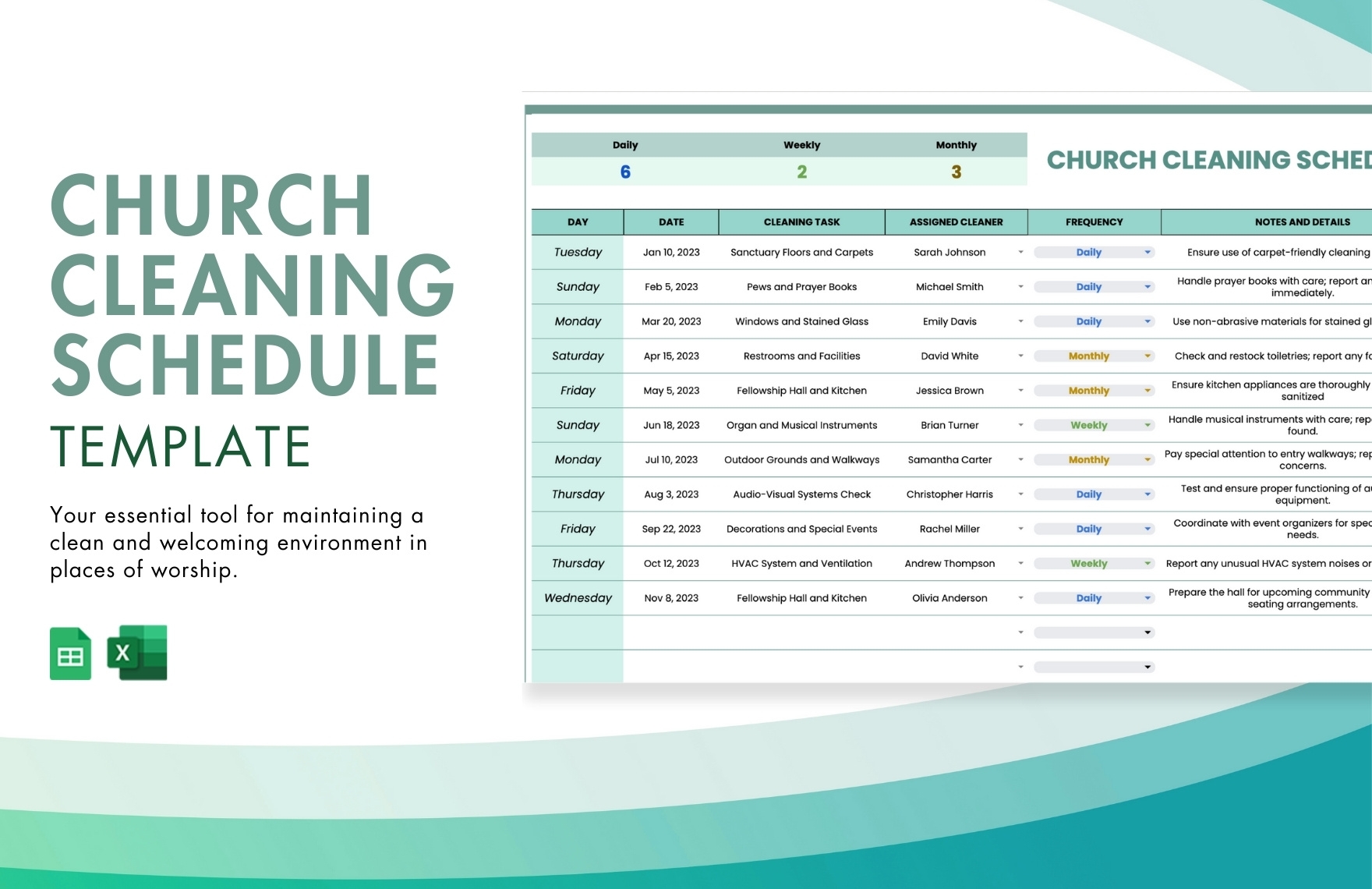Open the Monthly frequency dropdown for David White
The height and width of the screenshot is (889, 1372).
(x=1147, y=356)
